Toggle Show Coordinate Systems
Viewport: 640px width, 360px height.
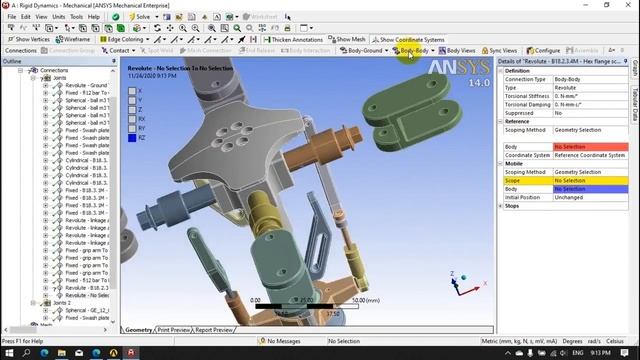click(x=408, y=40)
